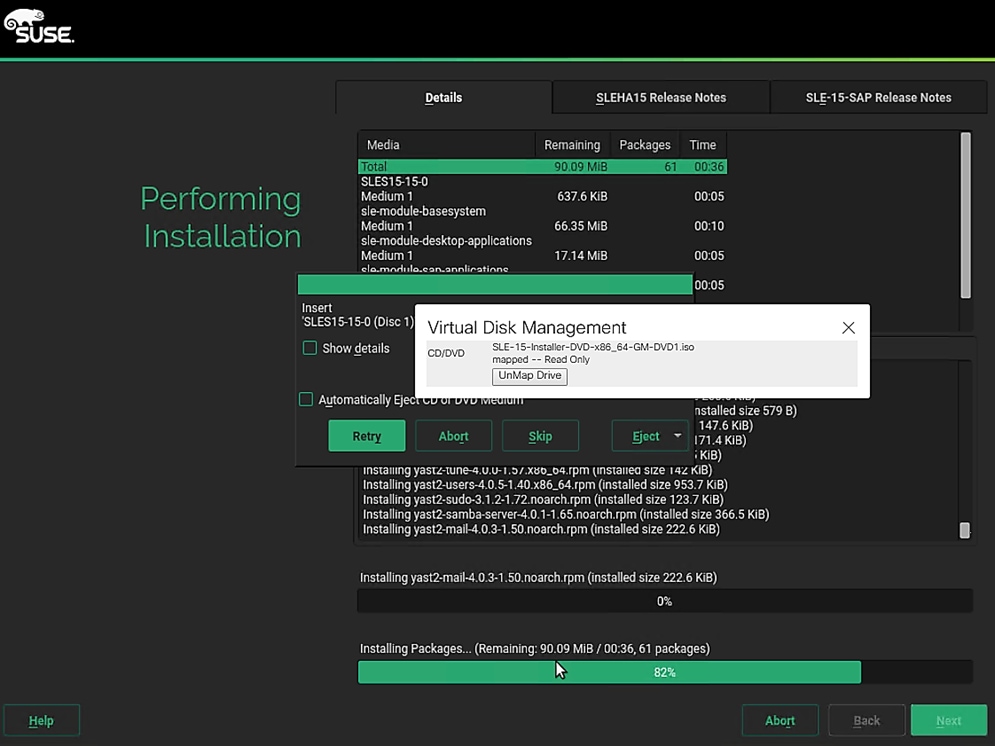Skip the requested medium
The width and height of the screenshot is (995, 746).
coord(540,436)
